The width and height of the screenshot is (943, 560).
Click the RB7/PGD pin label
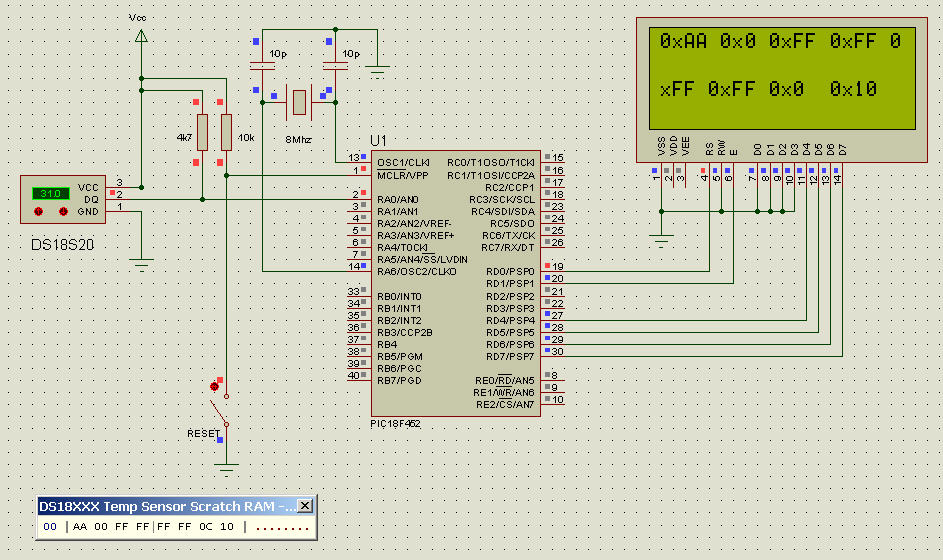tap(399, 381)
